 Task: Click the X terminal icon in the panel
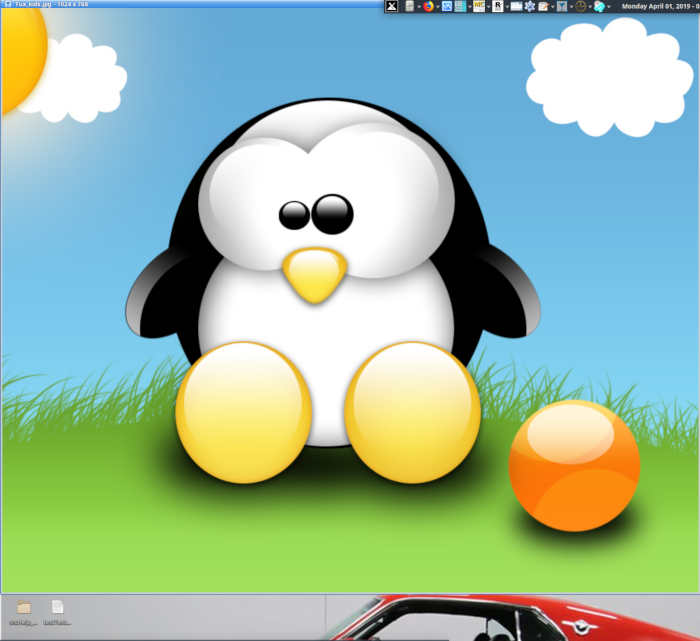pos(392,6)
